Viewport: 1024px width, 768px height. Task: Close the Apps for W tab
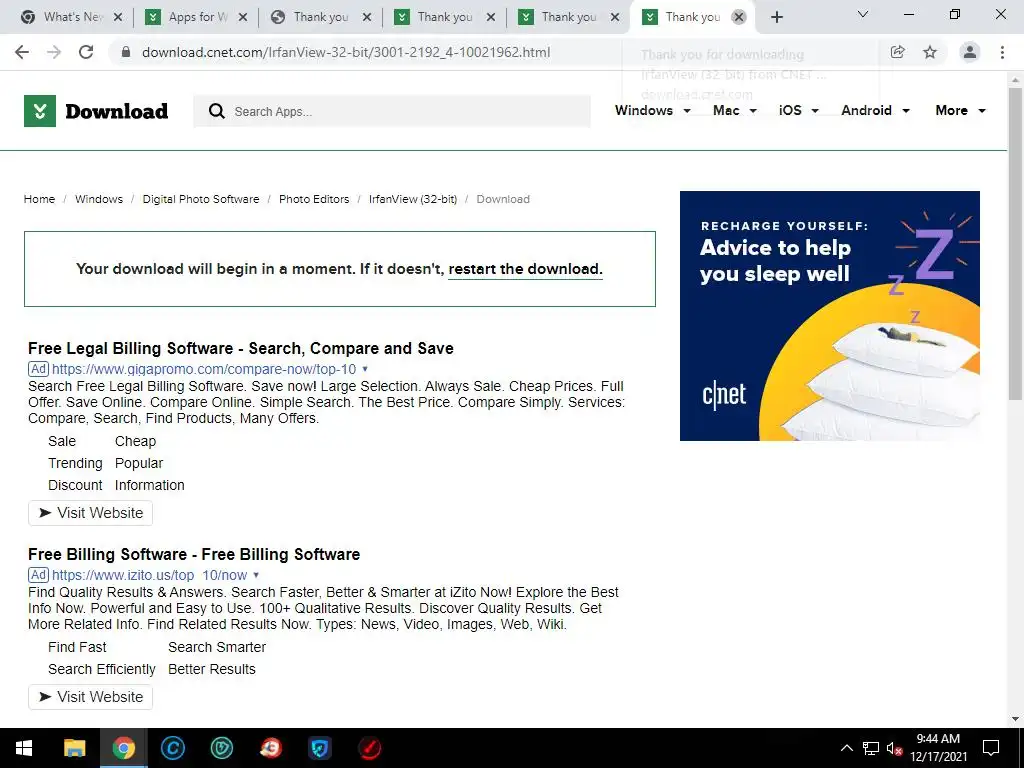point(242,17)
